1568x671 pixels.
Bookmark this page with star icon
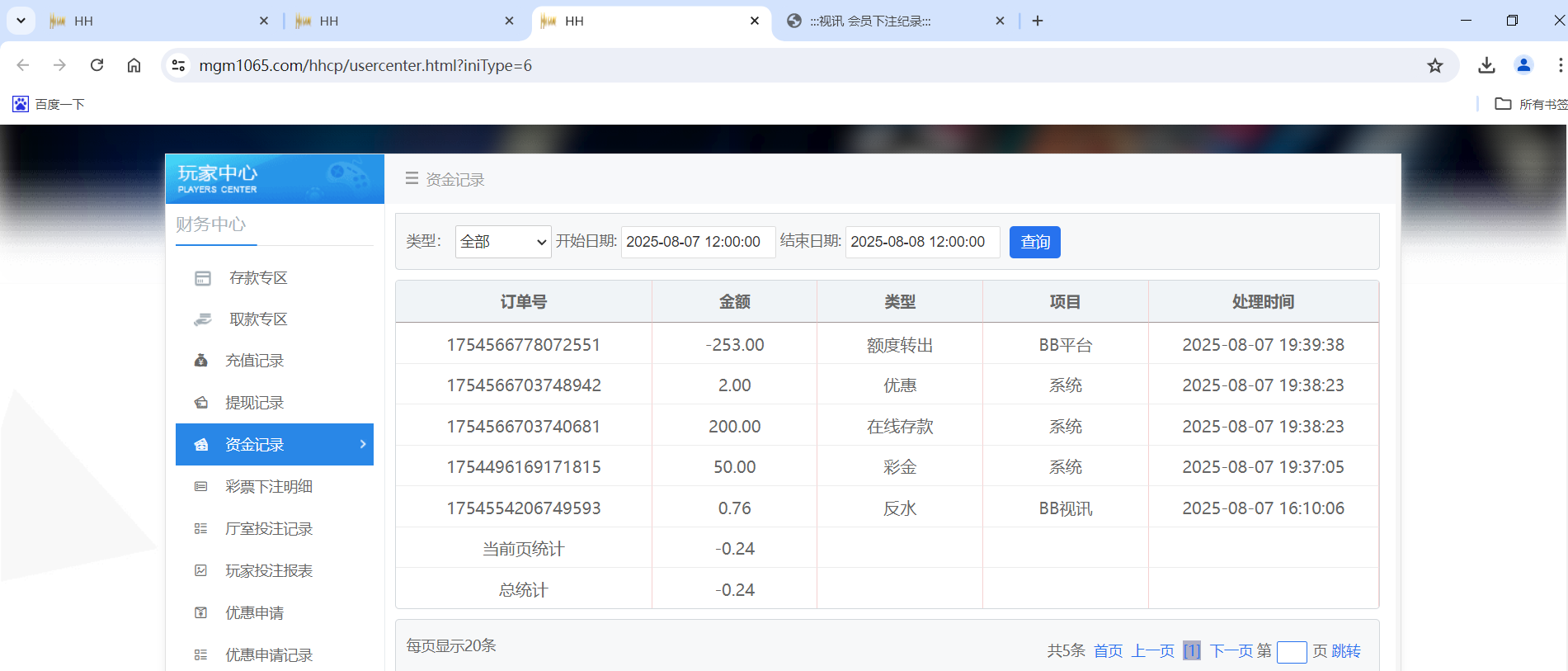pyautogui.click(x=1435, y=65)
